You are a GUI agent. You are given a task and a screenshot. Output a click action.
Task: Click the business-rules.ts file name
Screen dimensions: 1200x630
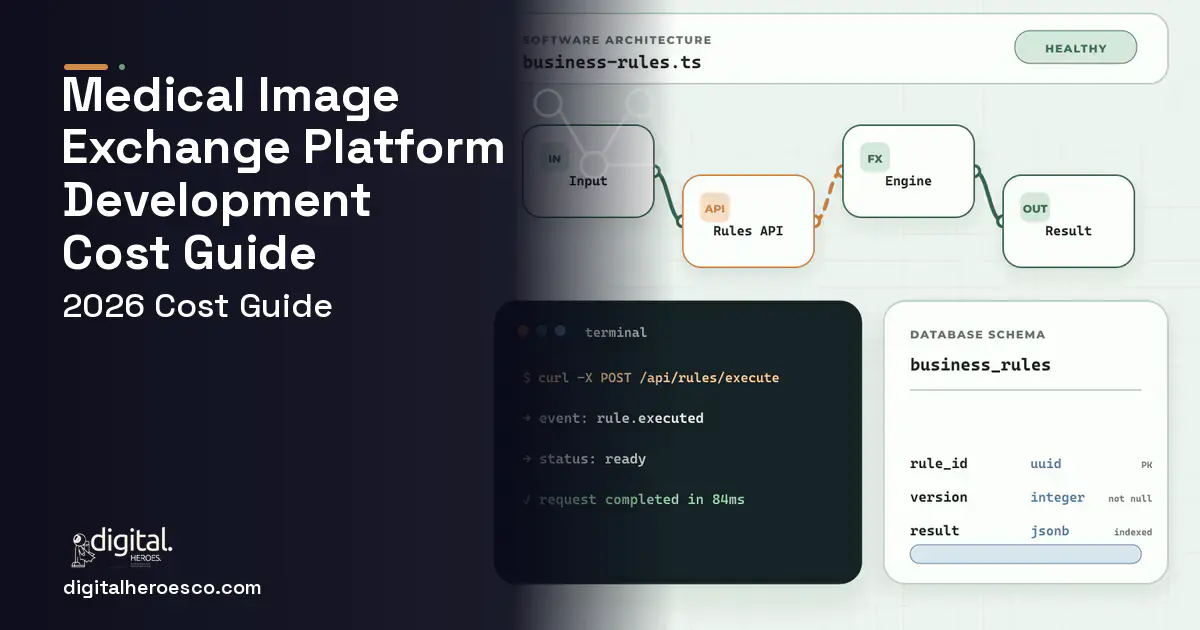point(612,62)
